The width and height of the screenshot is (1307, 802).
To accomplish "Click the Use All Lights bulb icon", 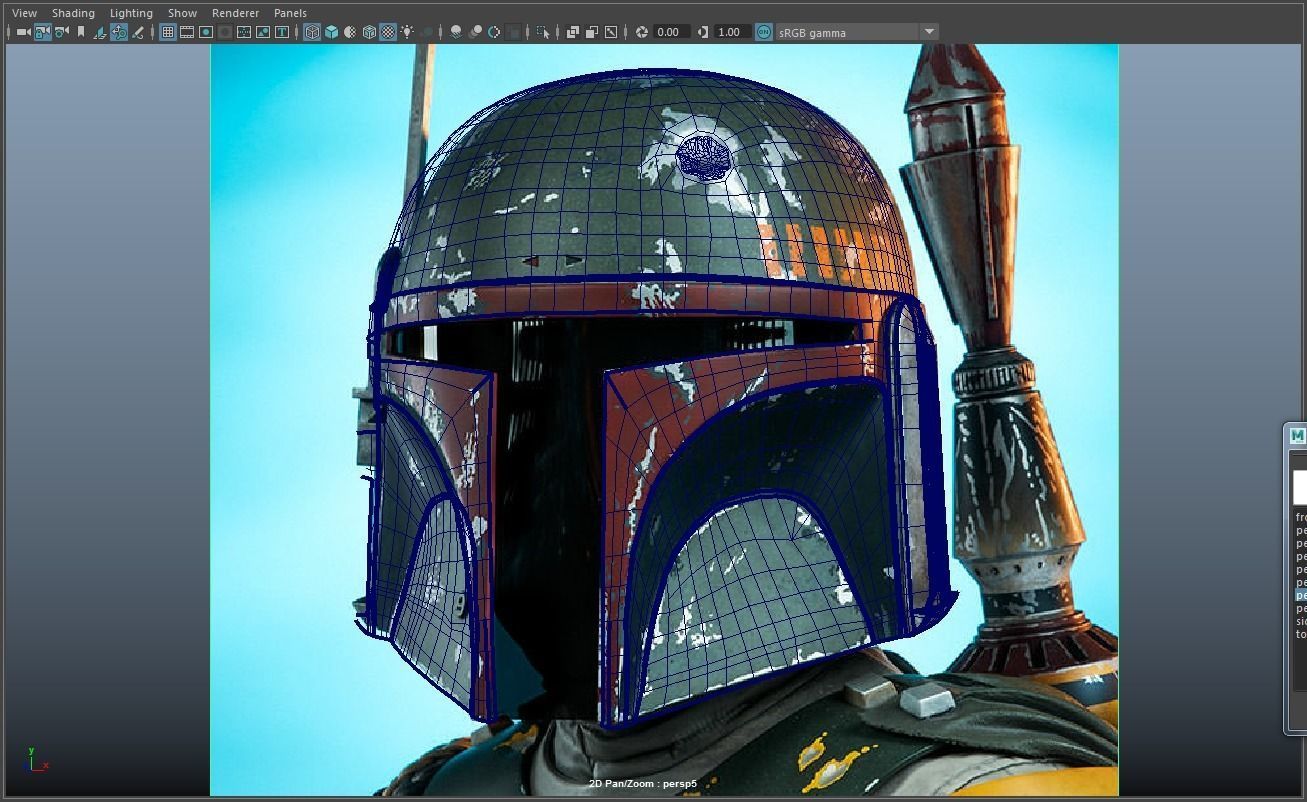I will pos(407,32).
